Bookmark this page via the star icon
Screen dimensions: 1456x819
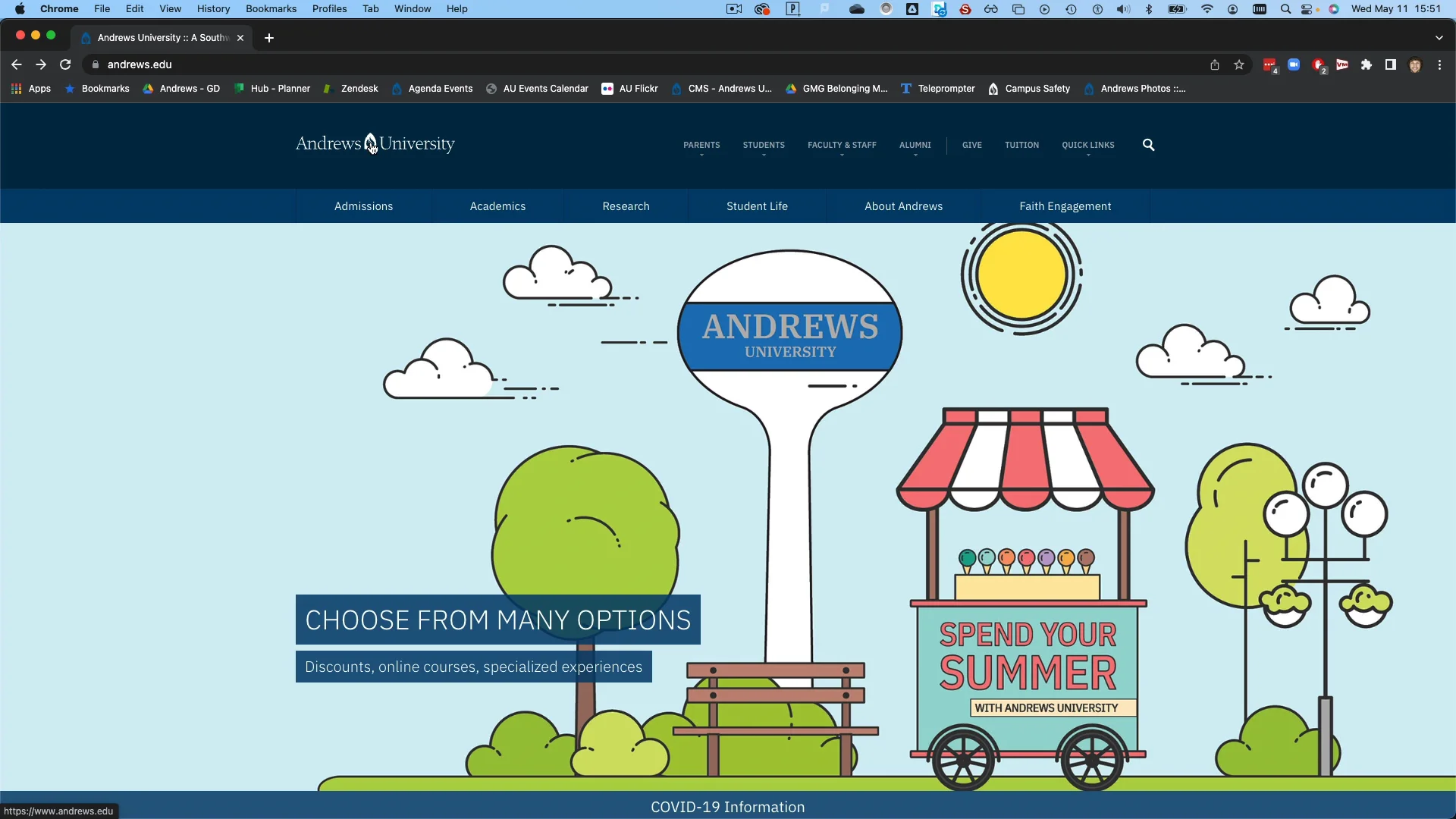tap(1240, 64)
